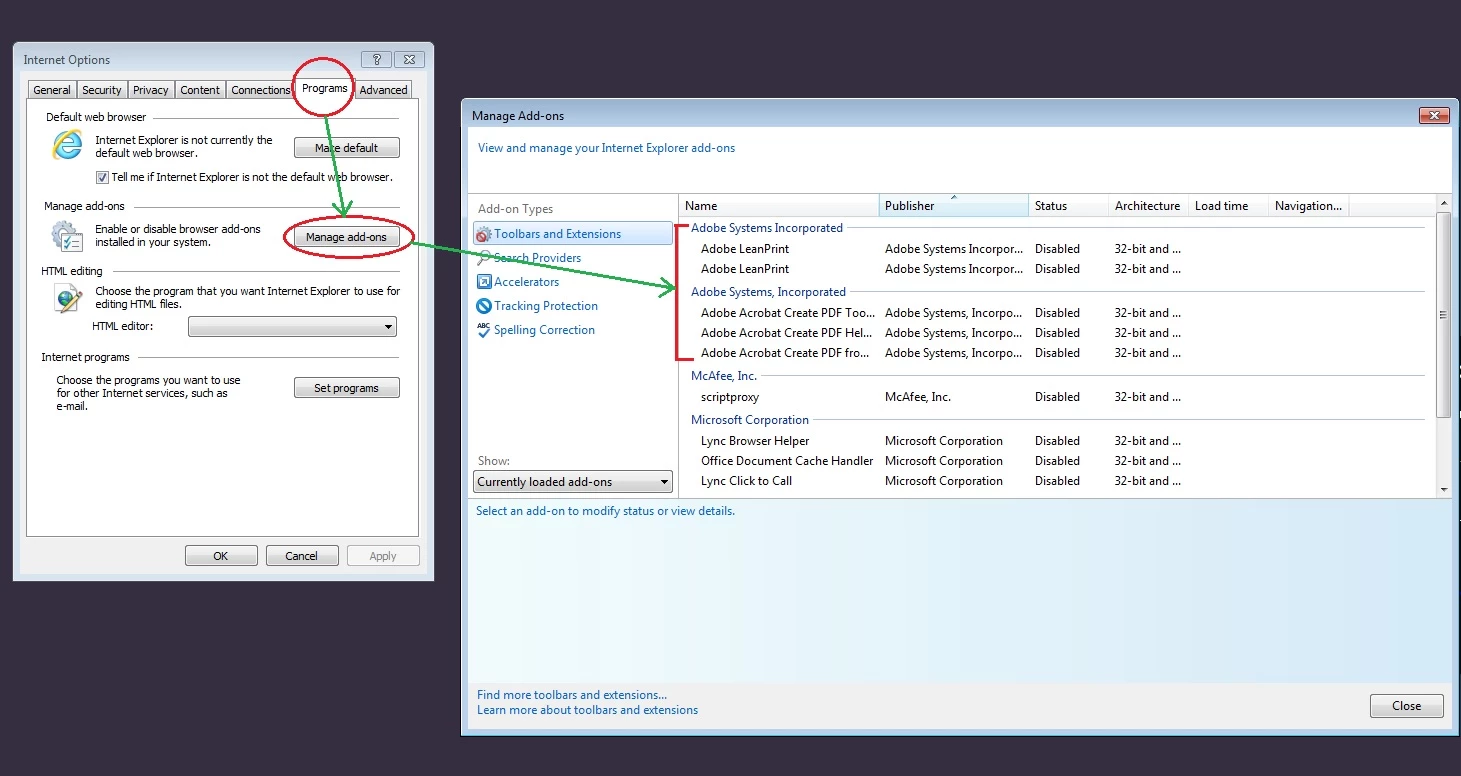Image resolution: width=1461 pixels, height=776 pixels.
Task: Select the first Adobe LeanPrint row
Action: pos(1057,249)
